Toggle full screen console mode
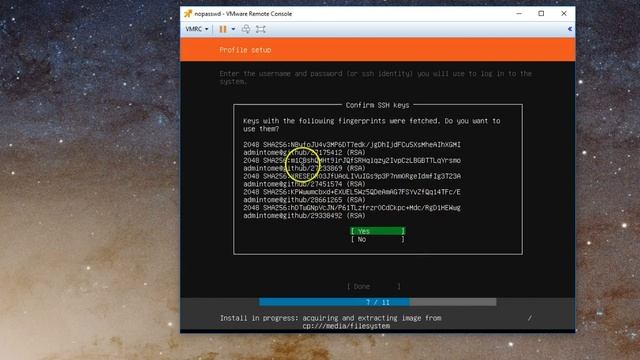640x360 pixels. tap(261, 29)
